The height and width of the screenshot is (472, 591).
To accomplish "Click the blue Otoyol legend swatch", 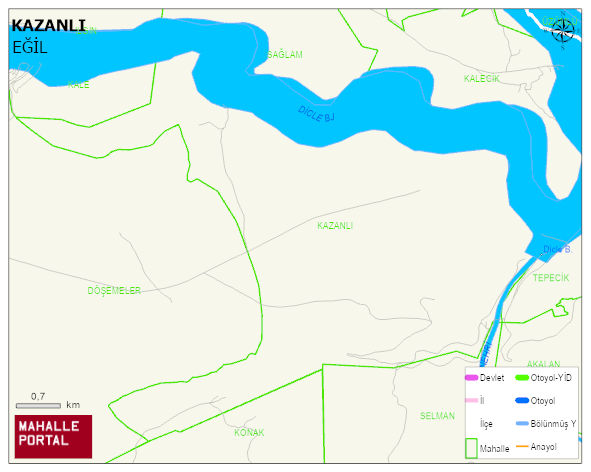I will [522, 400].
